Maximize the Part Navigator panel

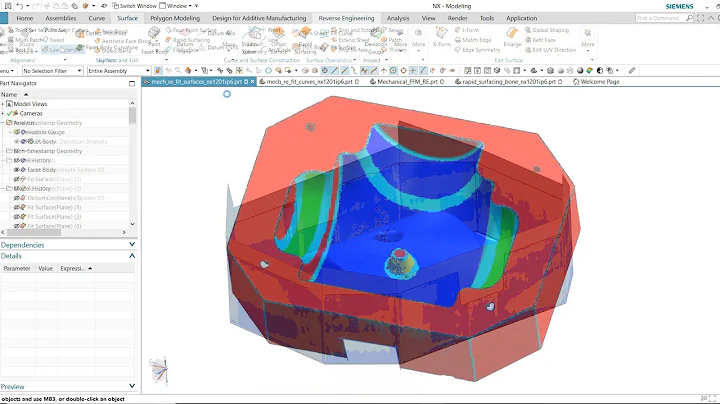(x=132, y=84)
